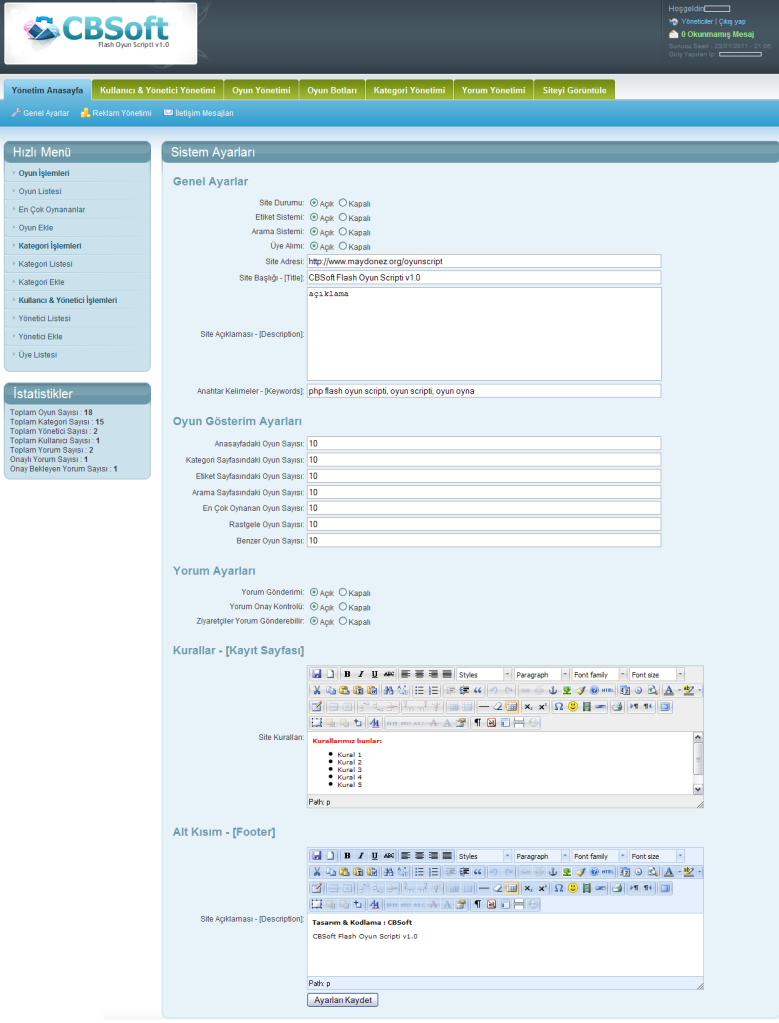
Task: Set Etiket Sistemi to Kapalı
Action: (x=343, y=217)
